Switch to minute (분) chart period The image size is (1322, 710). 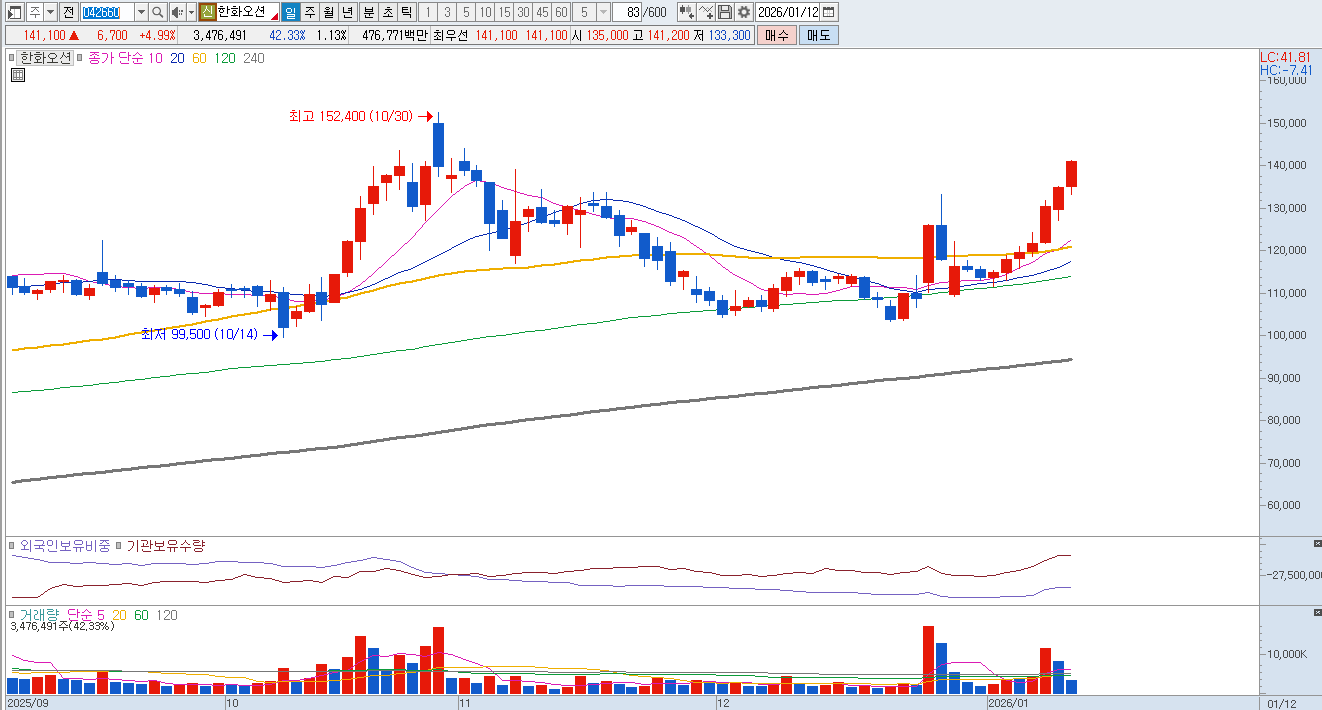click(x=367, y=12)
